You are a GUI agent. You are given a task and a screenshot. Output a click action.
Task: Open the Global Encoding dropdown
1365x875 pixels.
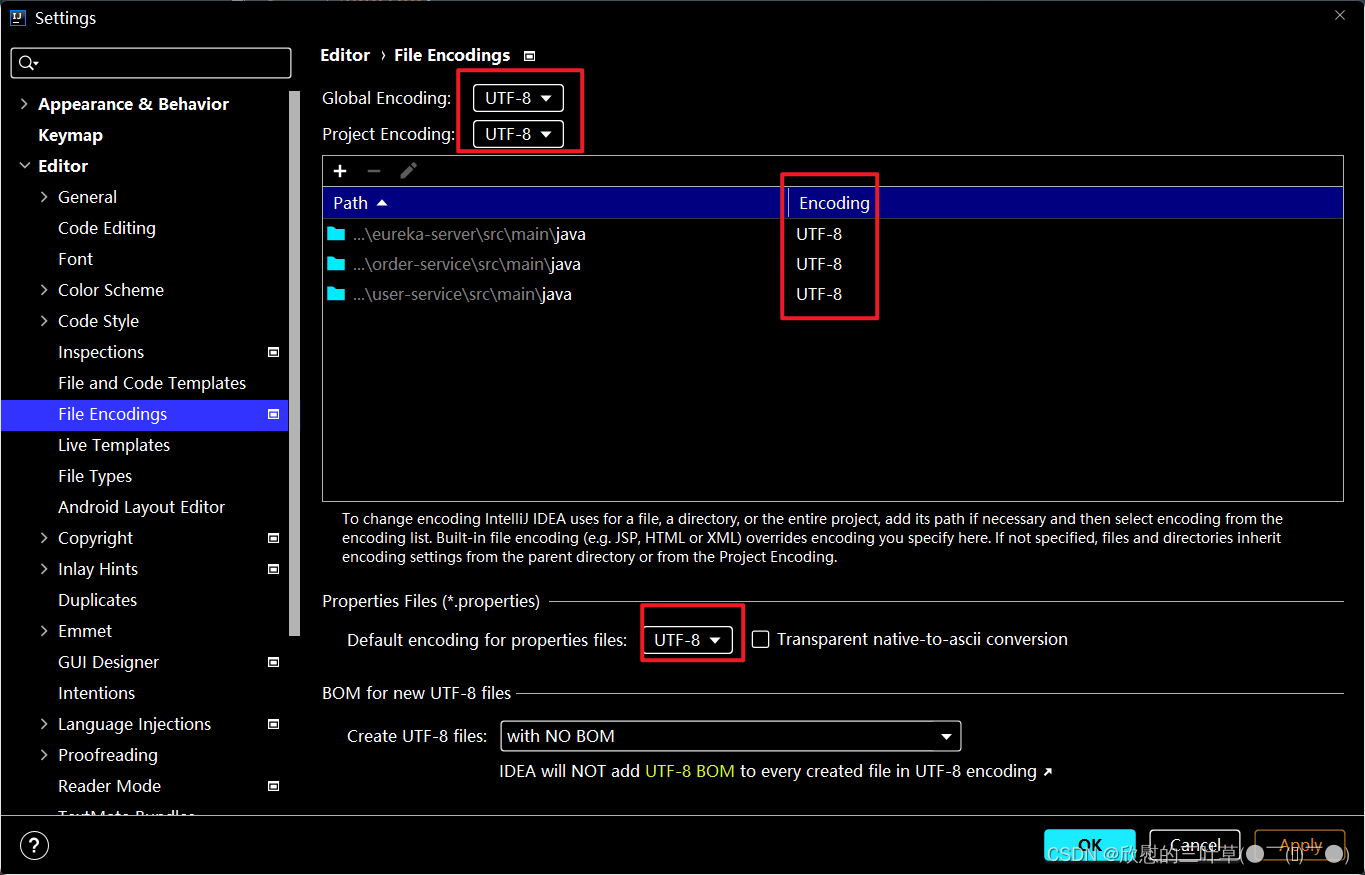(x=518, y=98)
